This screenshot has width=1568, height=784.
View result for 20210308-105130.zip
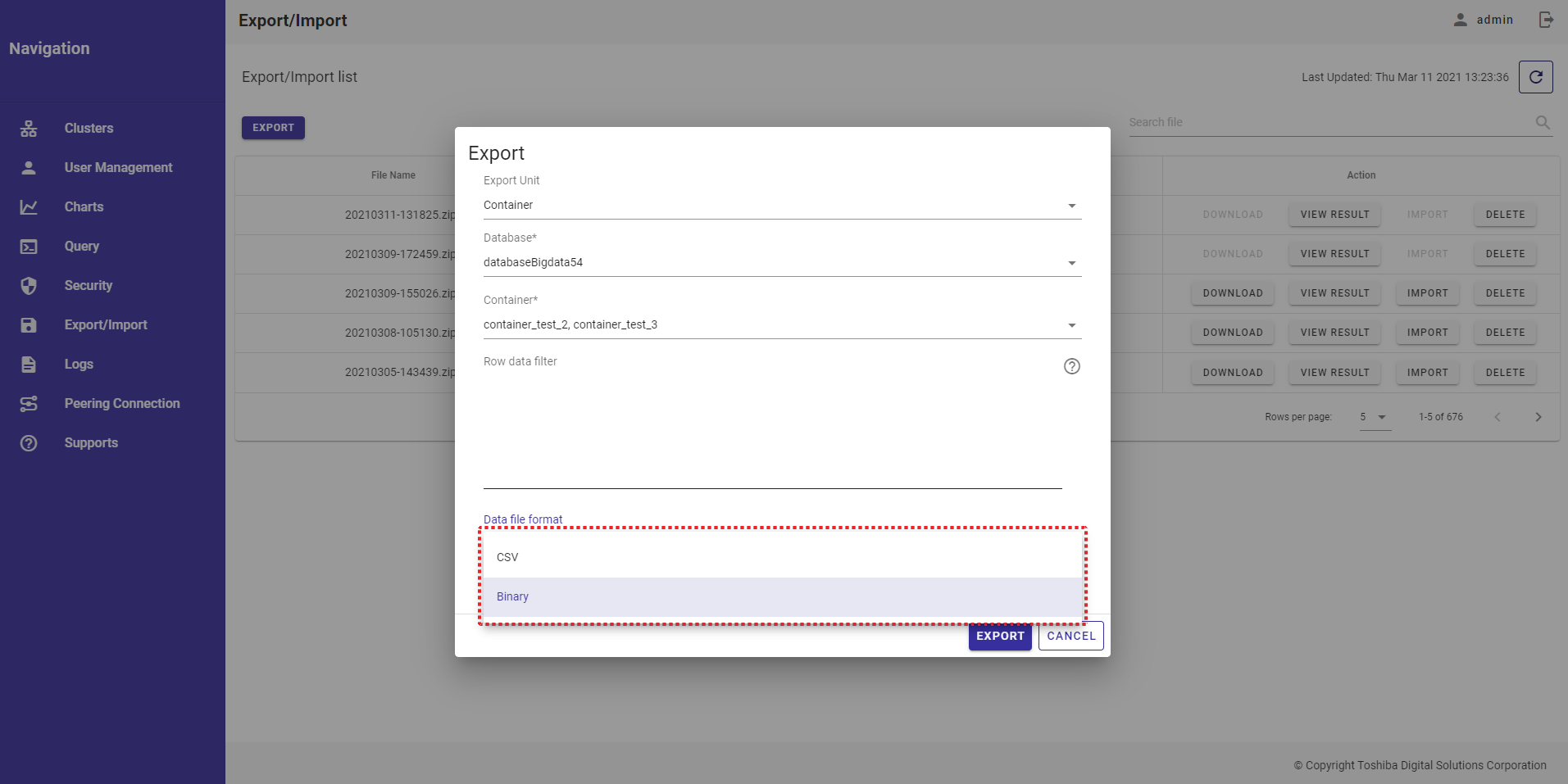[1334, 333]
